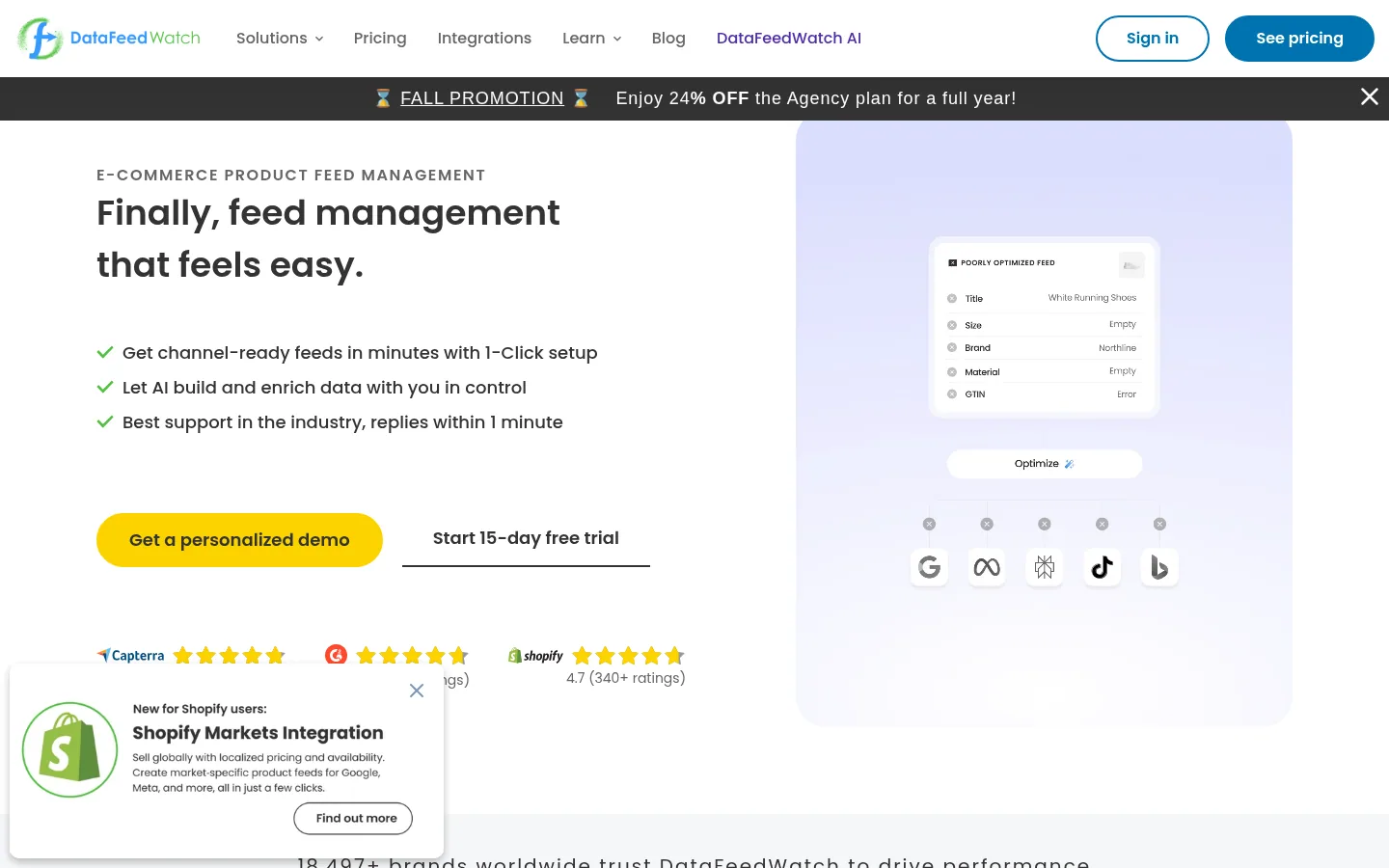
Task: Click Get a personalized demo
Action: click(239, 540)
